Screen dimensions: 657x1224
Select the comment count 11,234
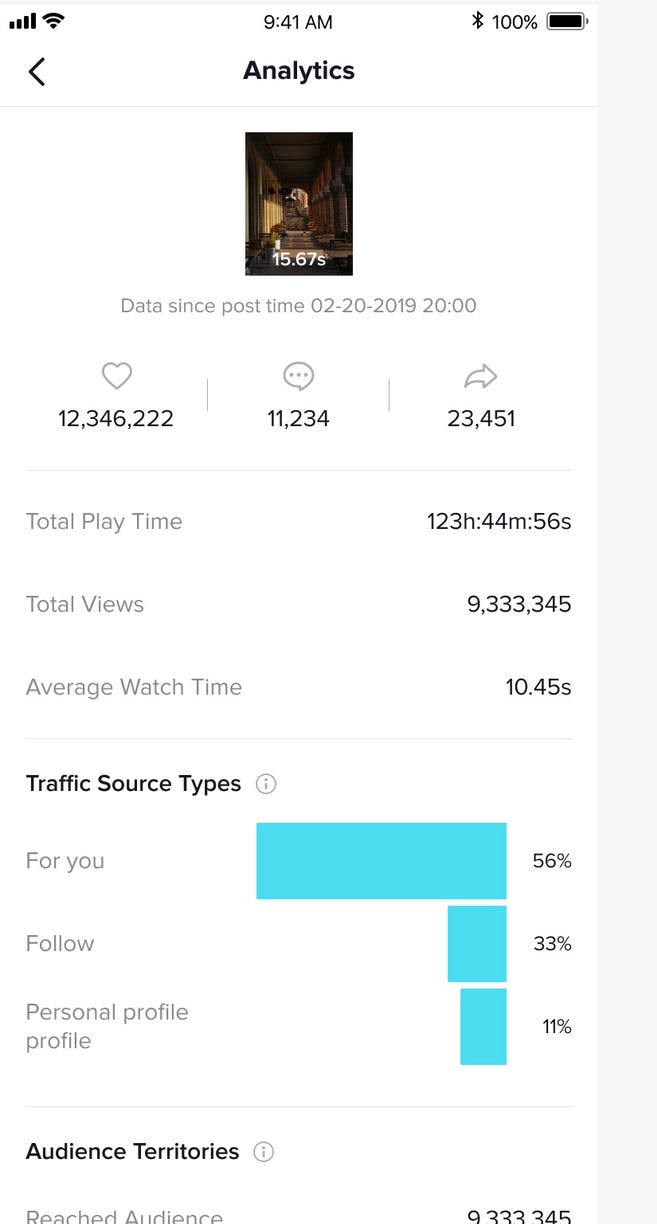pyautogui.click(x=298, y=418)
